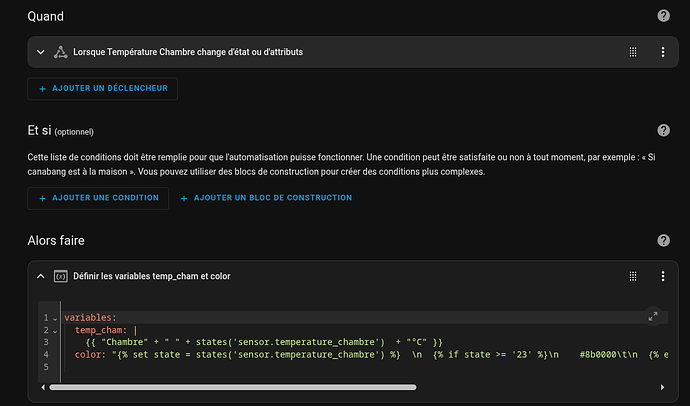Click the horizontal scrollbar thumb of the editor
Viewport: 690px width, 406px height.
pyautogui.click(x=233, y=387)
